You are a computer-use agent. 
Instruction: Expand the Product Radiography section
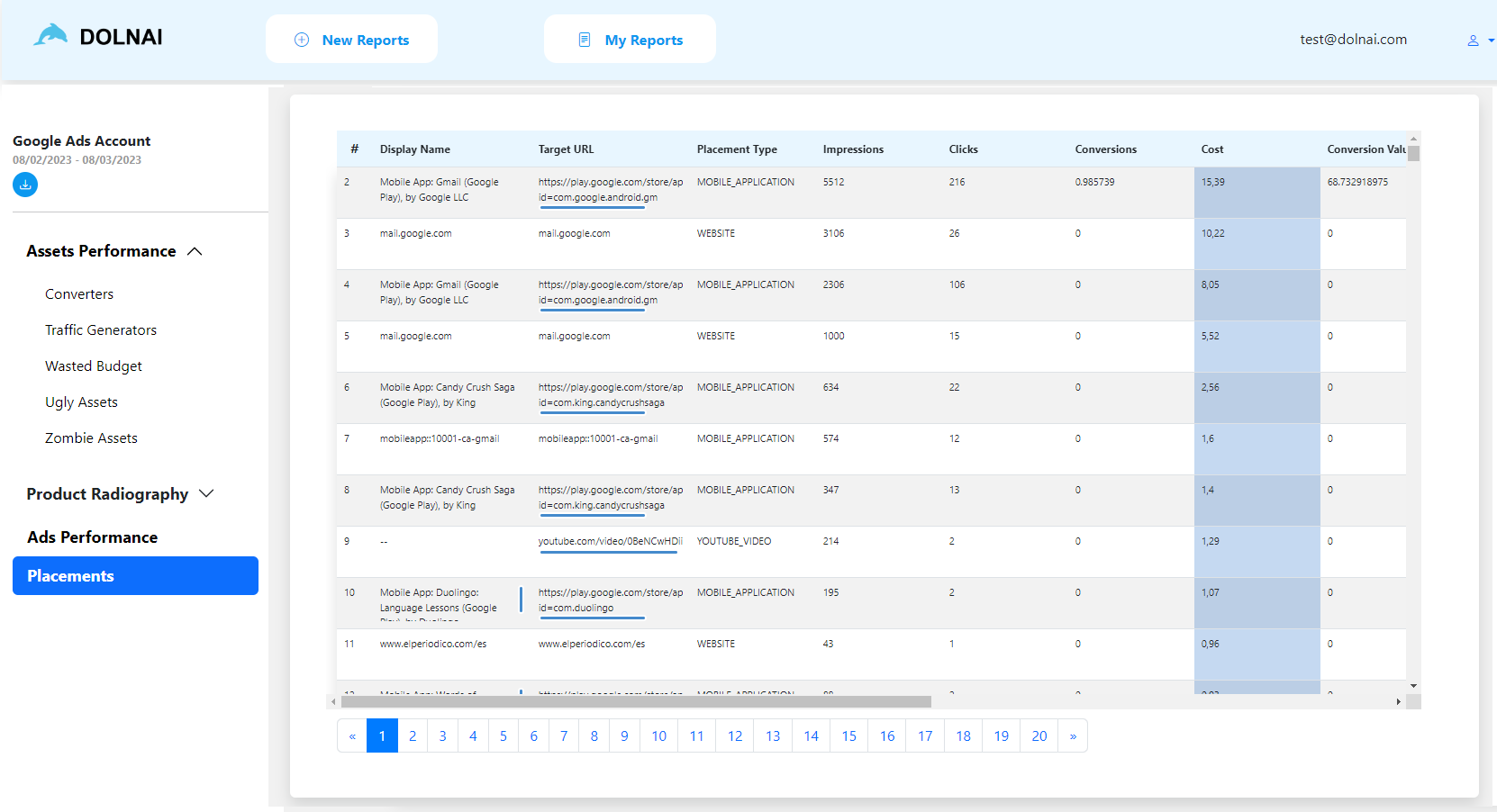coord(206,494)
